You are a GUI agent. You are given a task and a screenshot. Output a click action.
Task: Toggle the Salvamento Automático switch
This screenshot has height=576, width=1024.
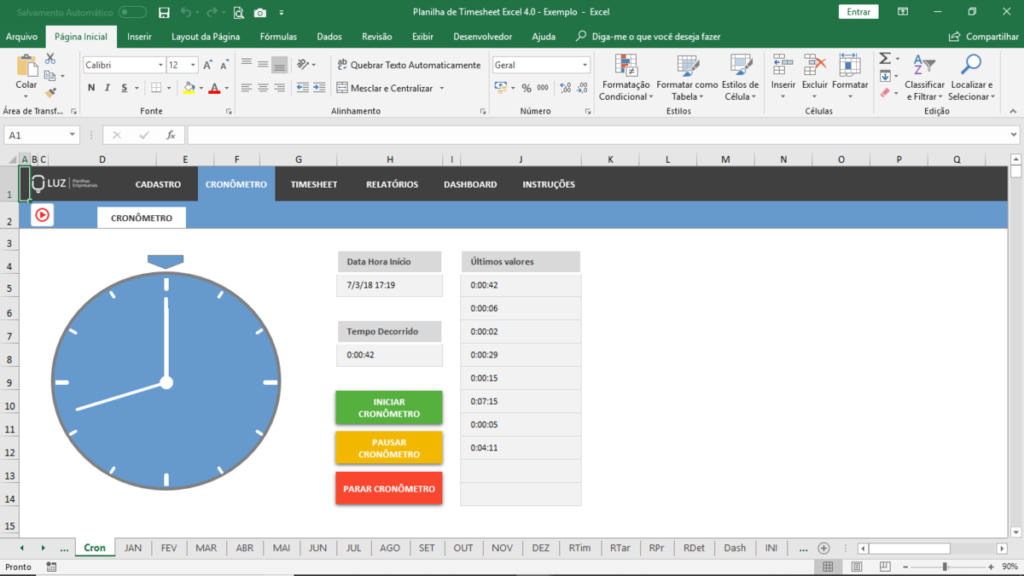pyautogui.click(x=132, y=12)
